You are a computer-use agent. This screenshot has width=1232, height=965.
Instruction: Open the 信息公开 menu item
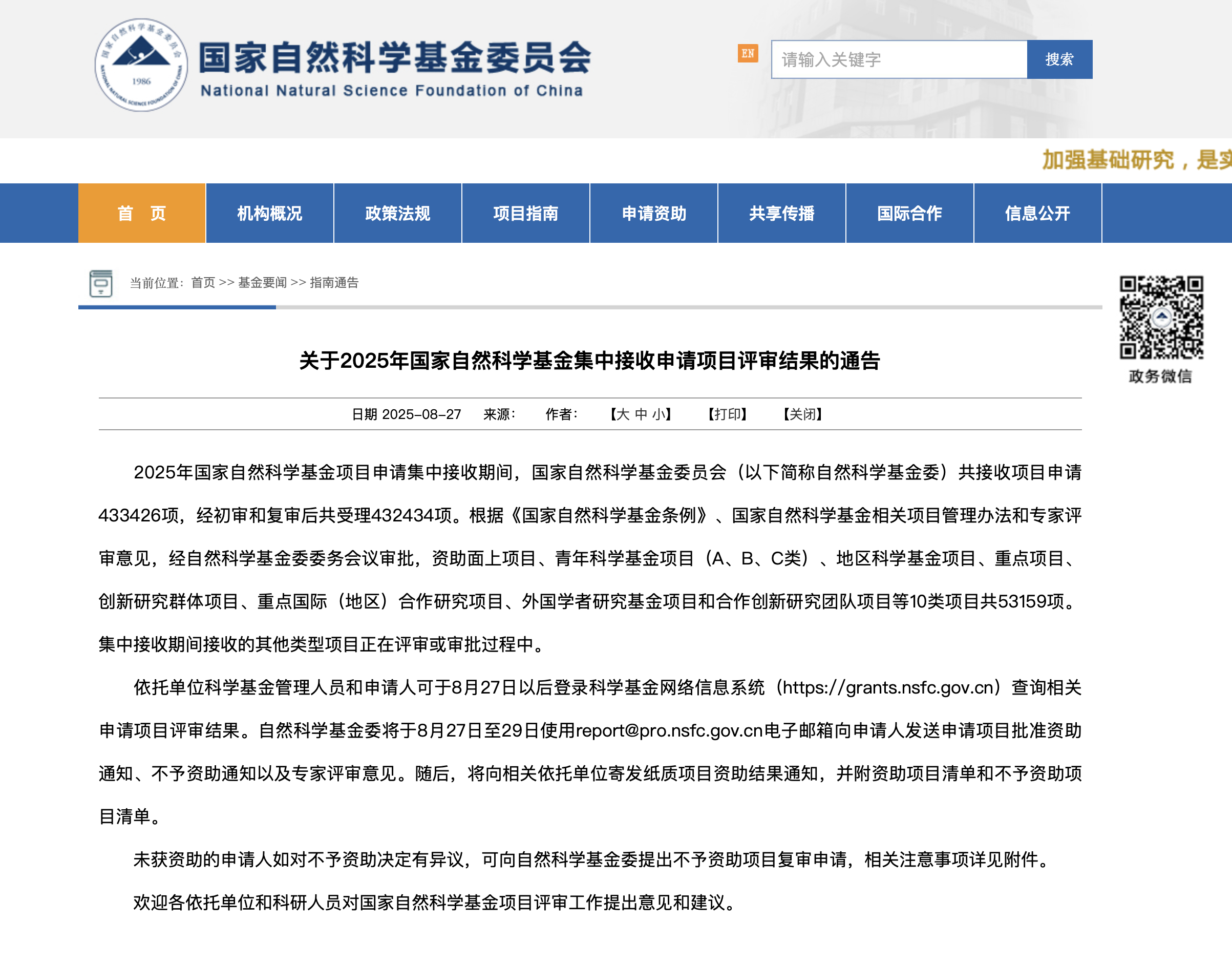[x=1038, y=213]
